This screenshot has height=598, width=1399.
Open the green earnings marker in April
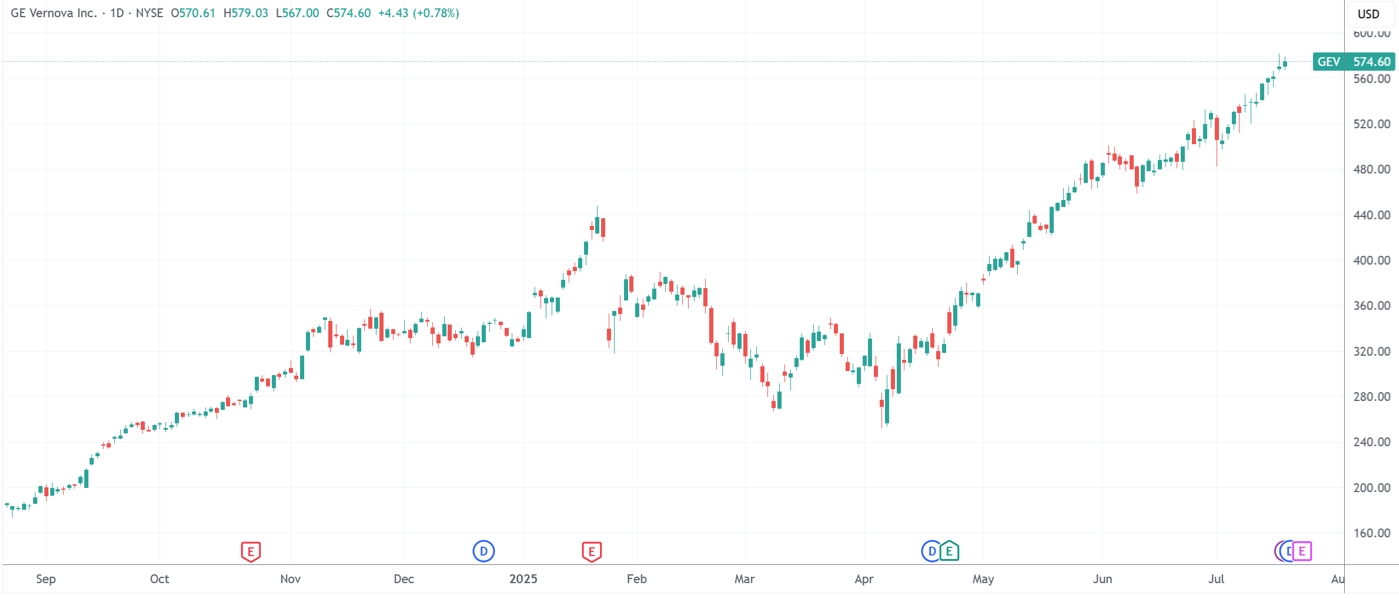click(x=948, y=550)
